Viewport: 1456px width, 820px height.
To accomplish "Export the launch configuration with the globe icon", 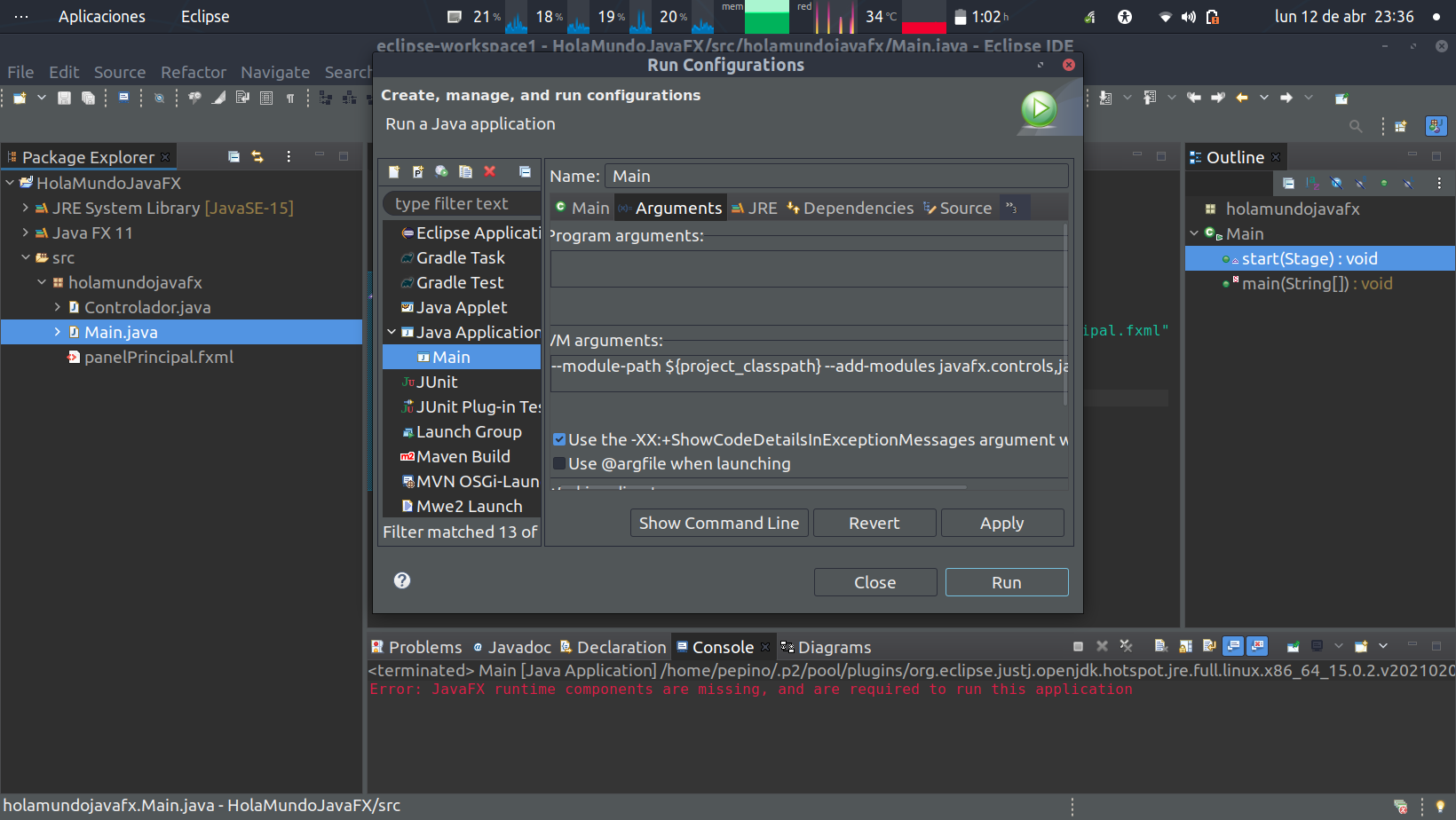I will pyautogui.click(x=441, y=172).
